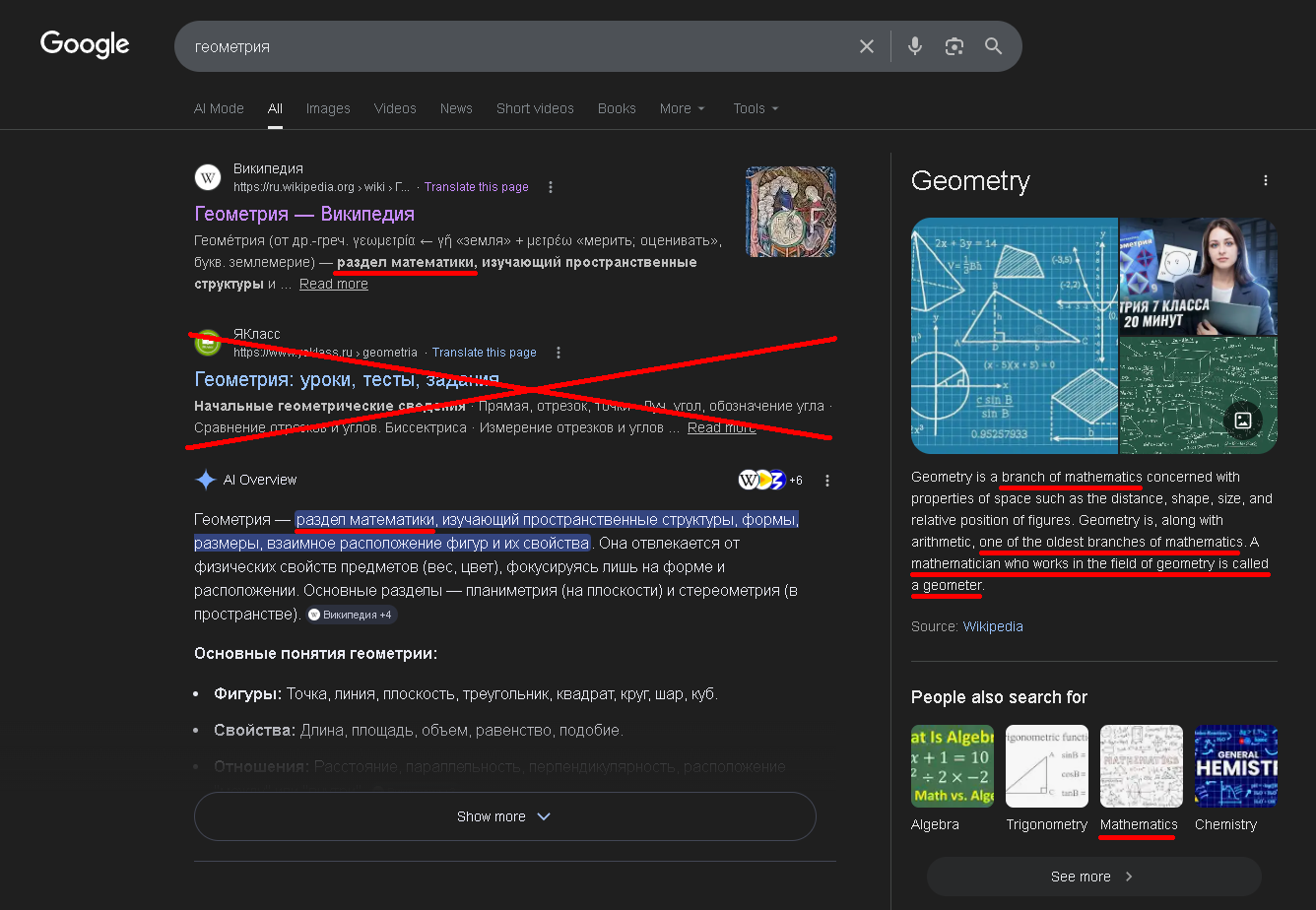Open the large blue geometry shapes image

(1015, 336)
